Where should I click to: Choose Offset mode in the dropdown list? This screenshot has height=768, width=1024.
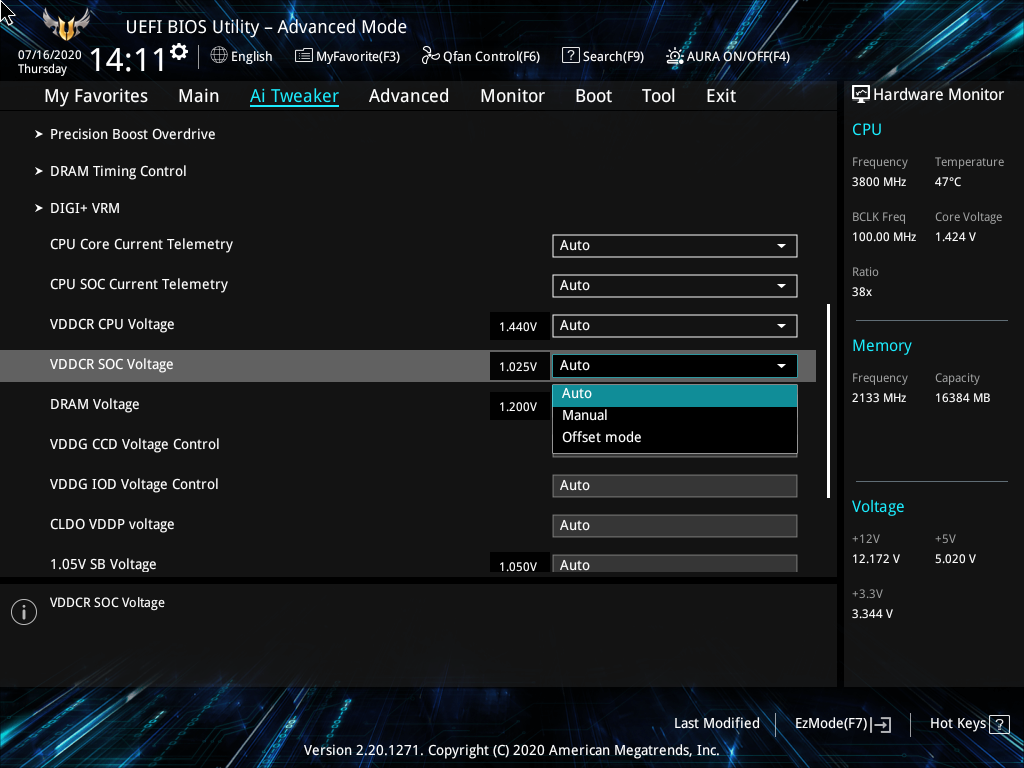pyautogui.click(x=675, y=438)
